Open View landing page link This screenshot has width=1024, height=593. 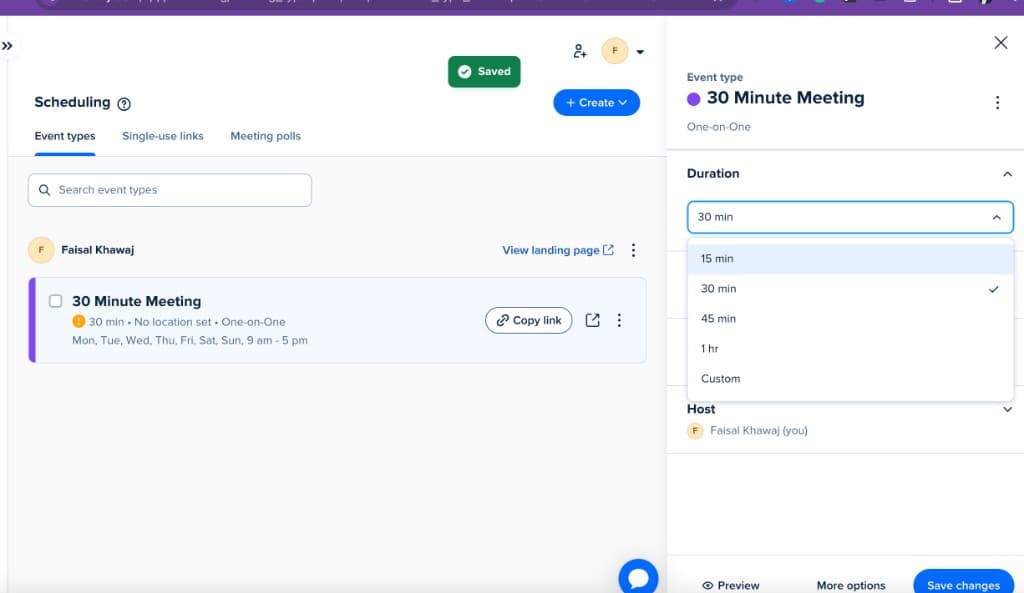(558, 250)
